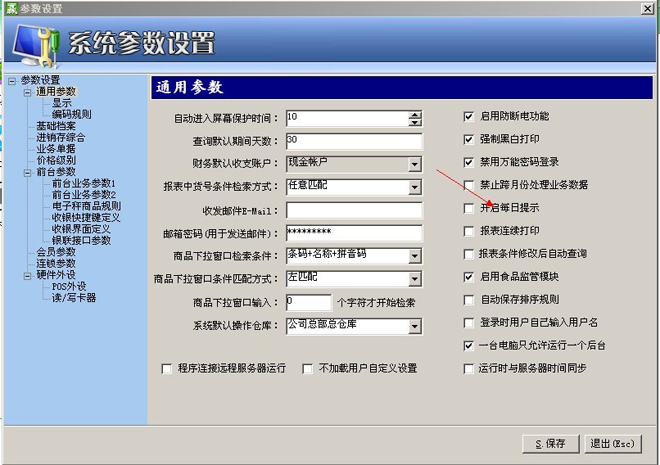Screen dimensions: 660x465
Task: Open the 财务默认收支账户 dropdown
Action: pyautogui.click(x=415, y=165)
